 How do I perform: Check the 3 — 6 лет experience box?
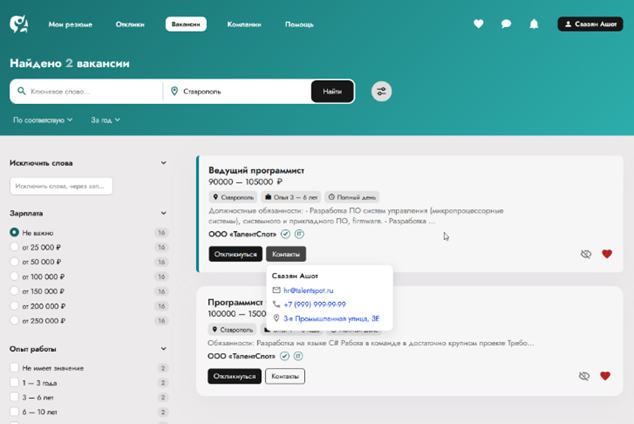click(15, 397)
